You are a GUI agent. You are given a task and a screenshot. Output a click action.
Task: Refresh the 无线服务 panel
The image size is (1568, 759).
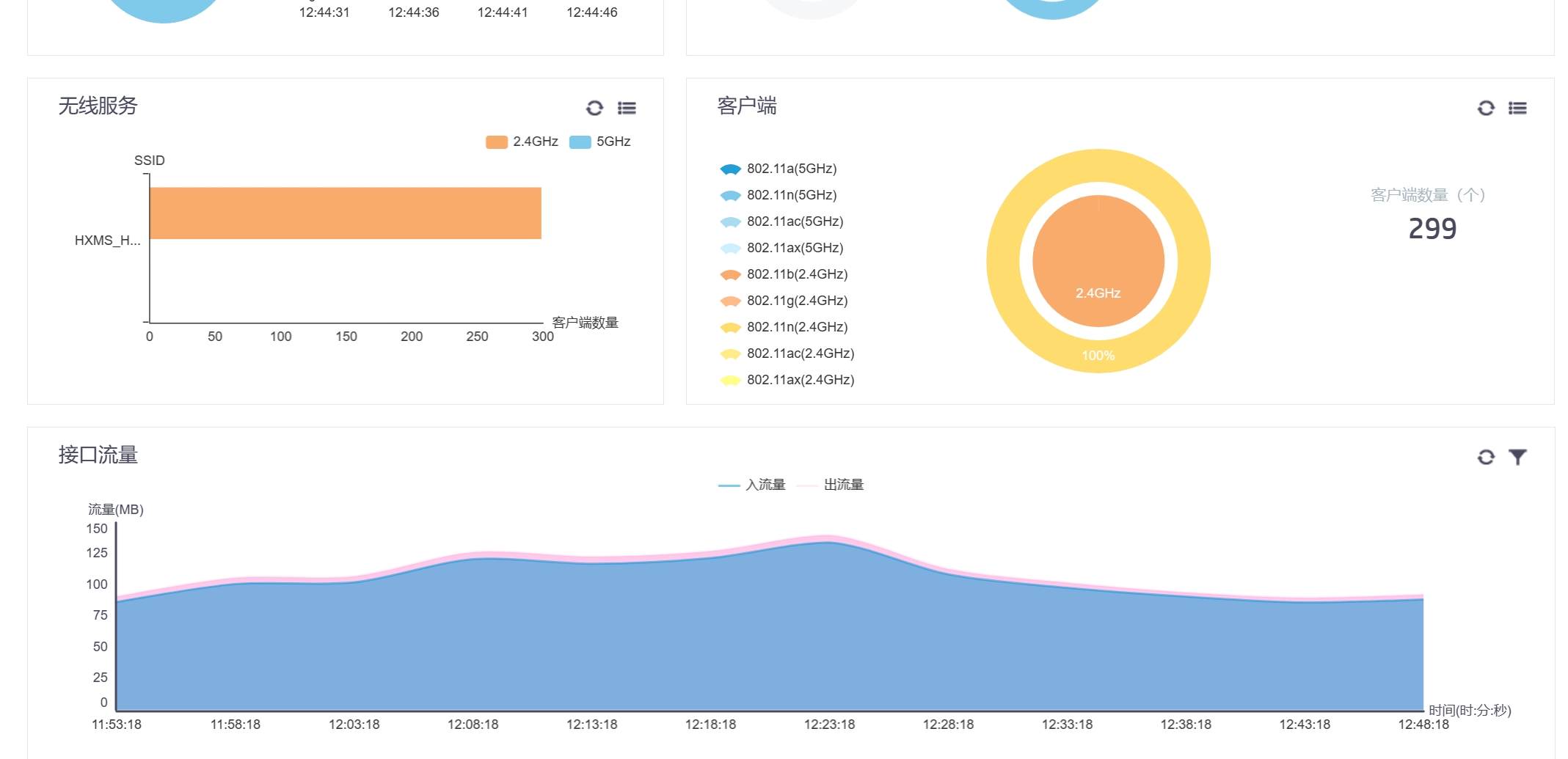pos(594,109)
